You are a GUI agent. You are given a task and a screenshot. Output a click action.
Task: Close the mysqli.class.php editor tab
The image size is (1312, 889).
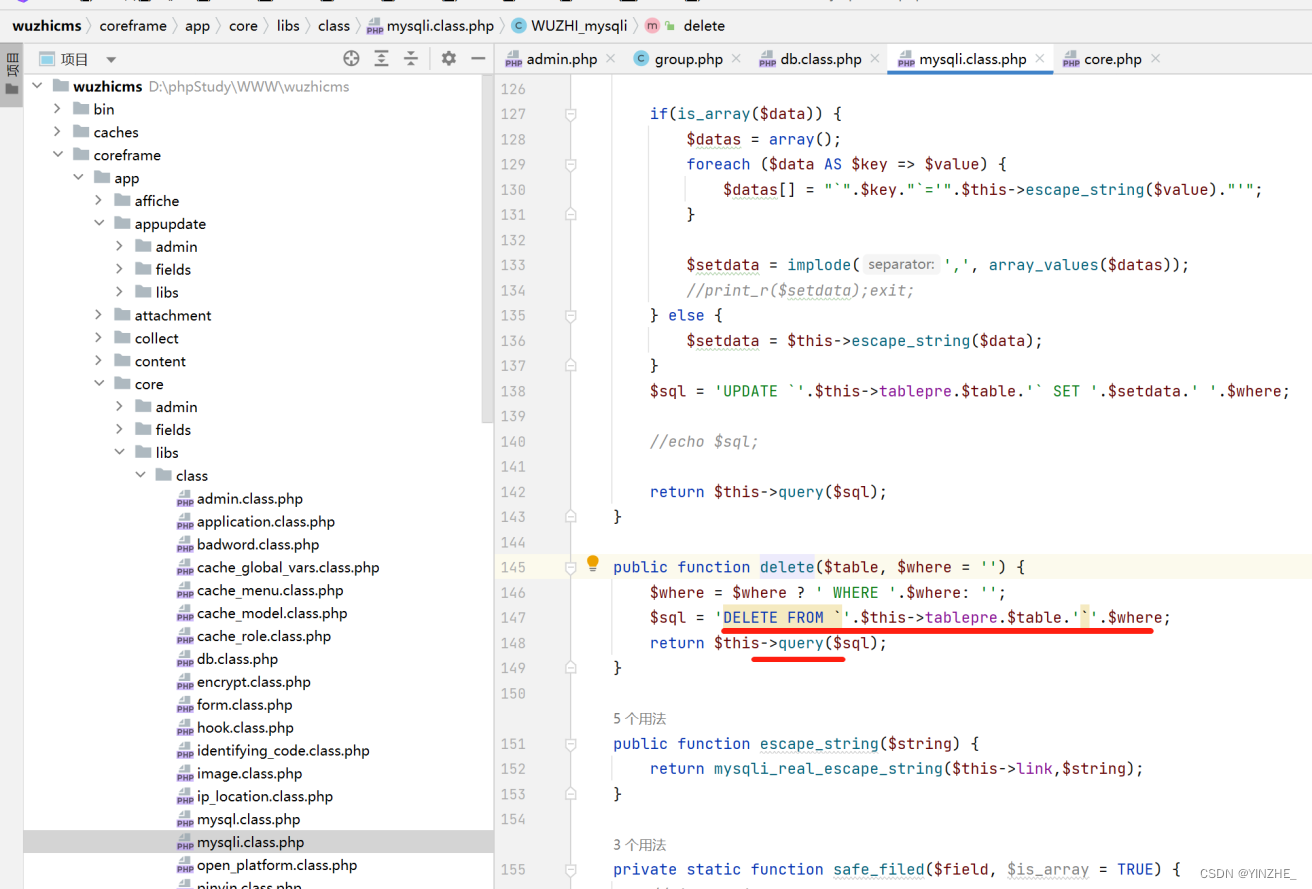(x=1040, y=59)
